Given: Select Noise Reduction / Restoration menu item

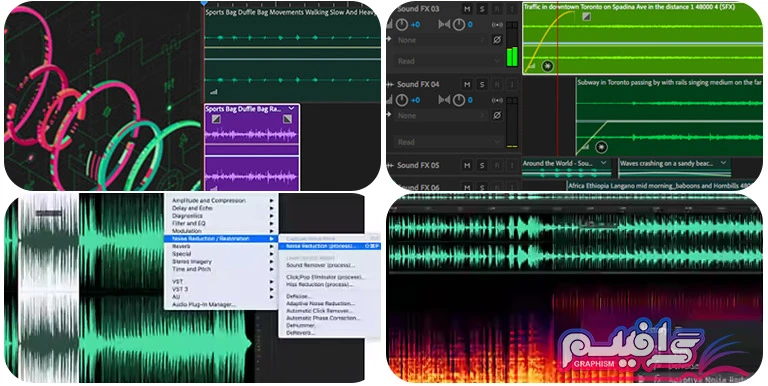Looking at the screenshot, I should coord(221,239).
